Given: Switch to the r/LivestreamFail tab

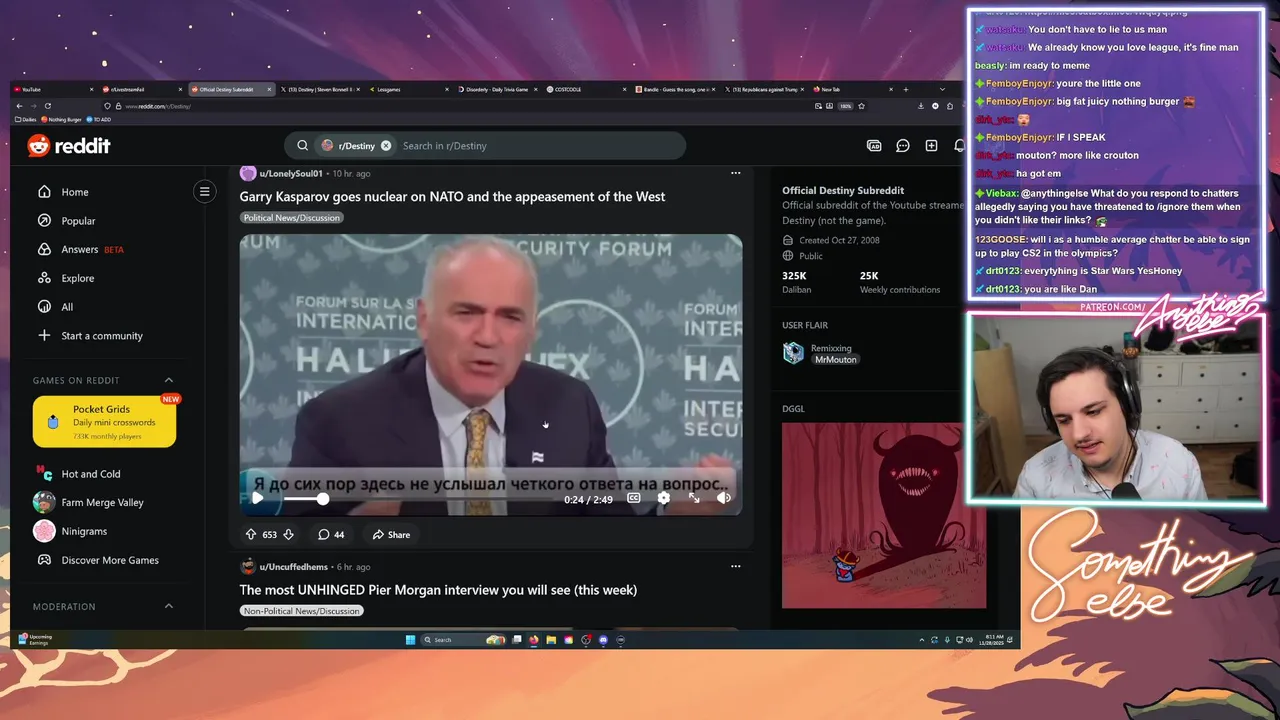Looking at the screenshot, I should pyautogui.click(x=143, y=89).
